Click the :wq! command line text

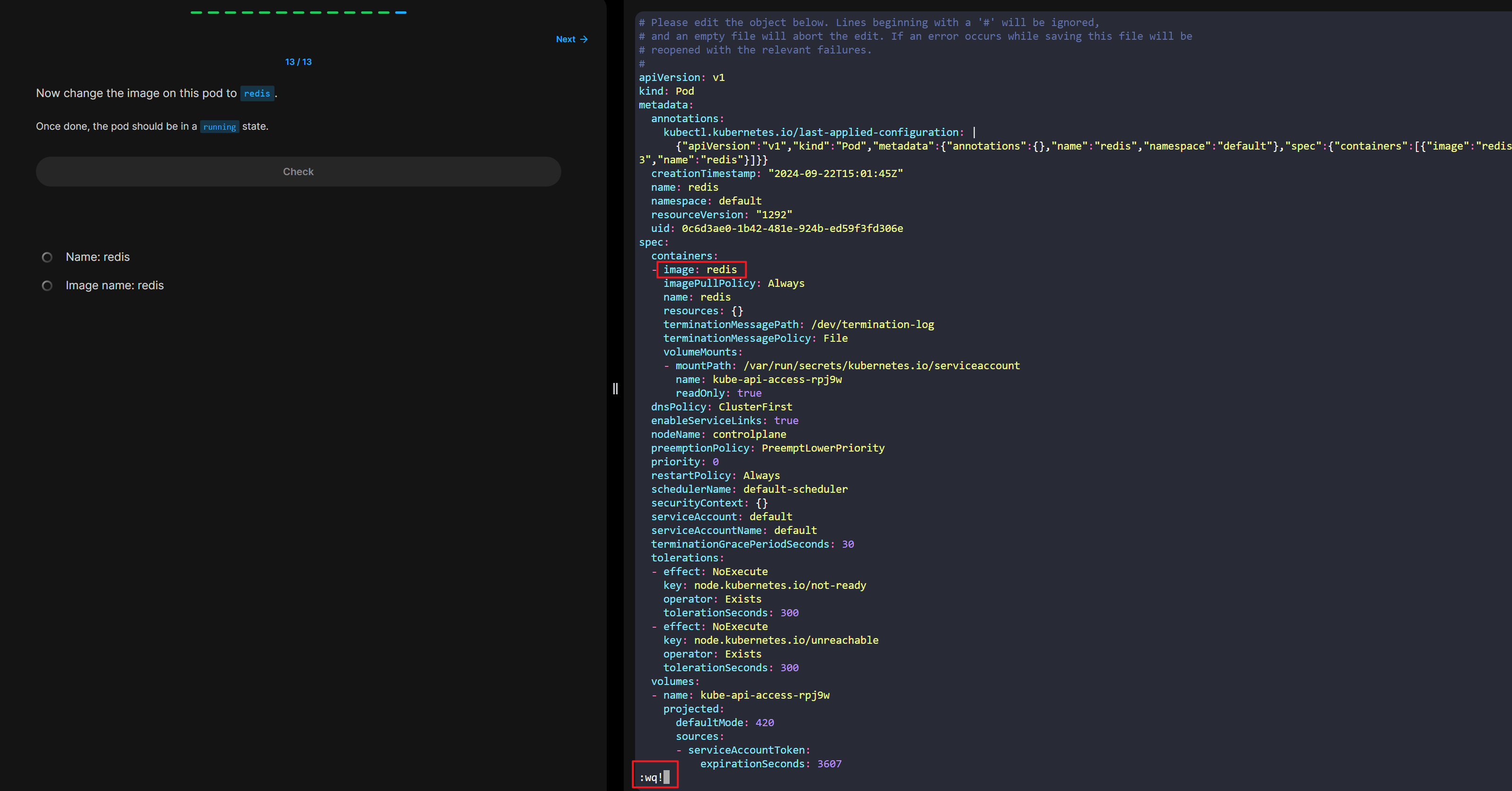pyautogui.click(x=650, y=777)
